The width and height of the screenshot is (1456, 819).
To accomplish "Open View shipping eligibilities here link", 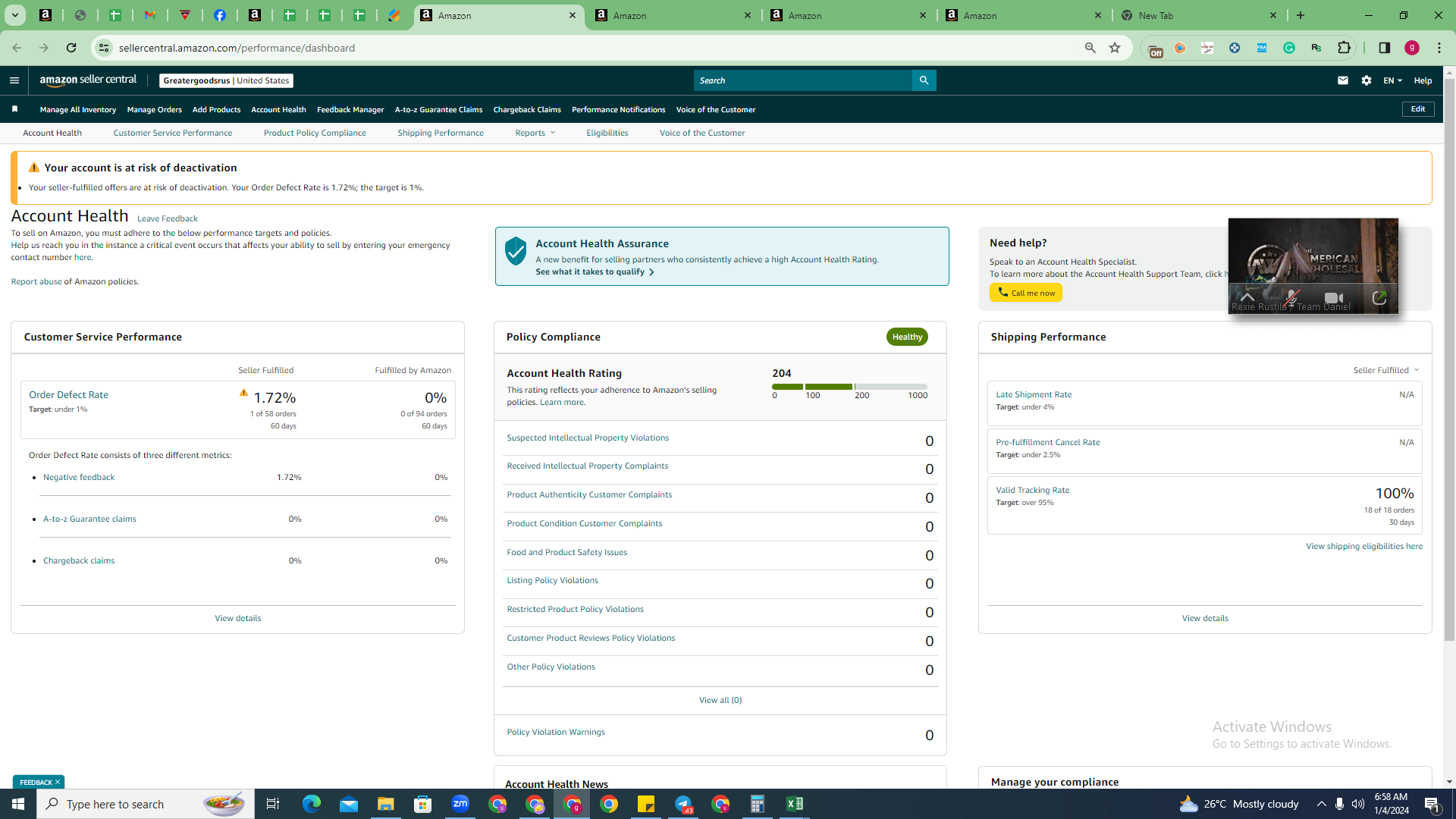I will [x=1364, y=546].
